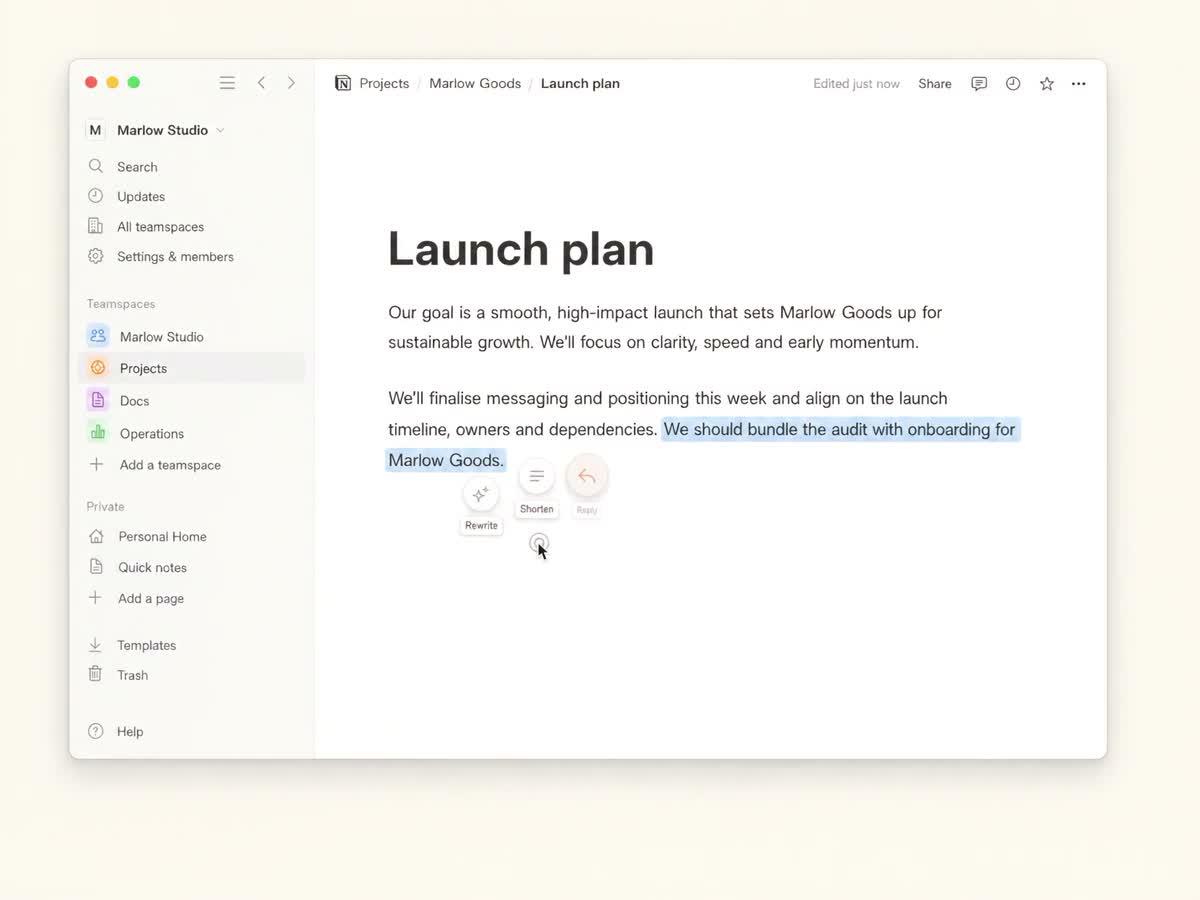Expand the Marlow Studio workspace dropdown chevron

[220, 130]
